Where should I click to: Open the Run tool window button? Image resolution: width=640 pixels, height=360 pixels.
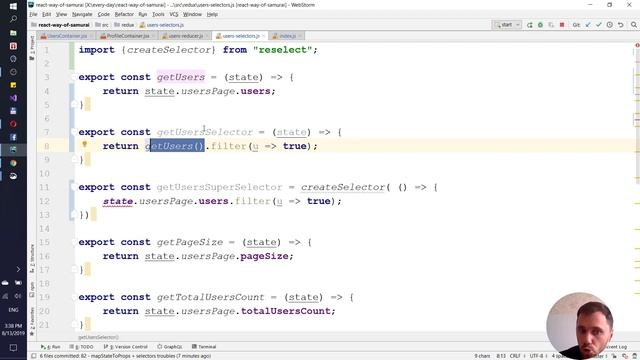pos(50,347)
